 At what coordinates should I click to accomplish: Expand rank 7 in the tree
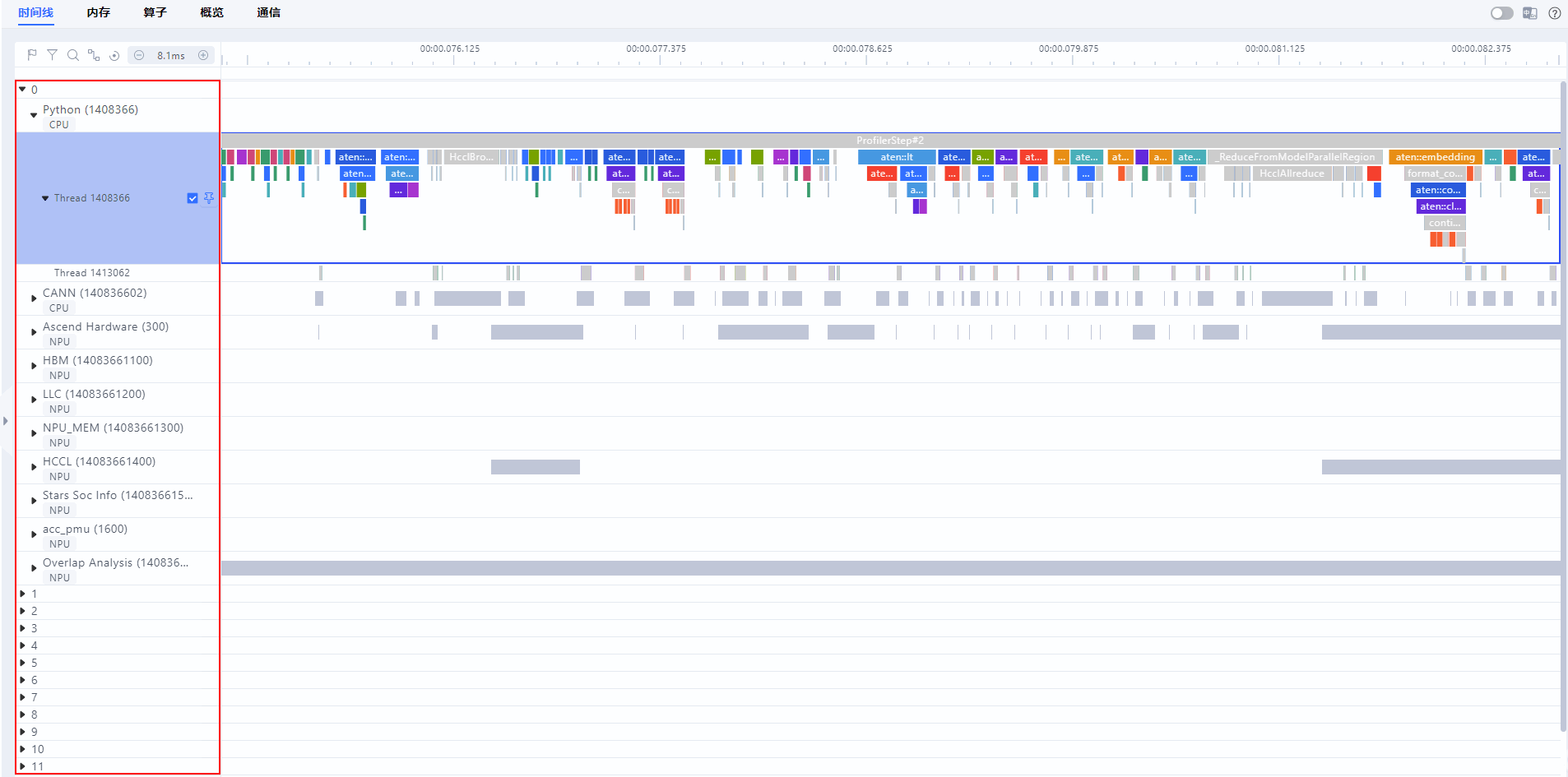tap(22, 697)
